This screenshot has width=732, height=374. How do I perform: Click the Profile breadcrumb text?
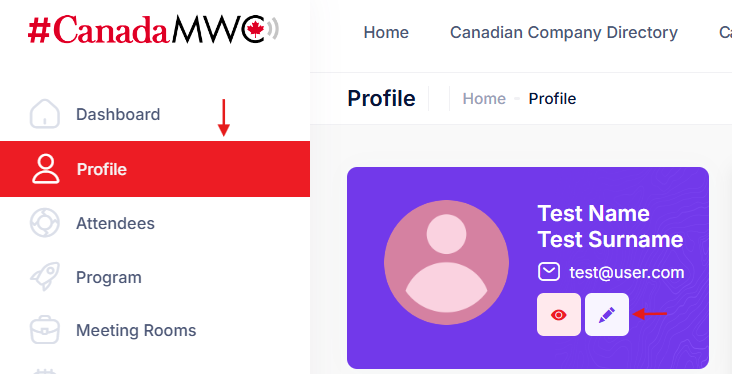click(552, 99)
